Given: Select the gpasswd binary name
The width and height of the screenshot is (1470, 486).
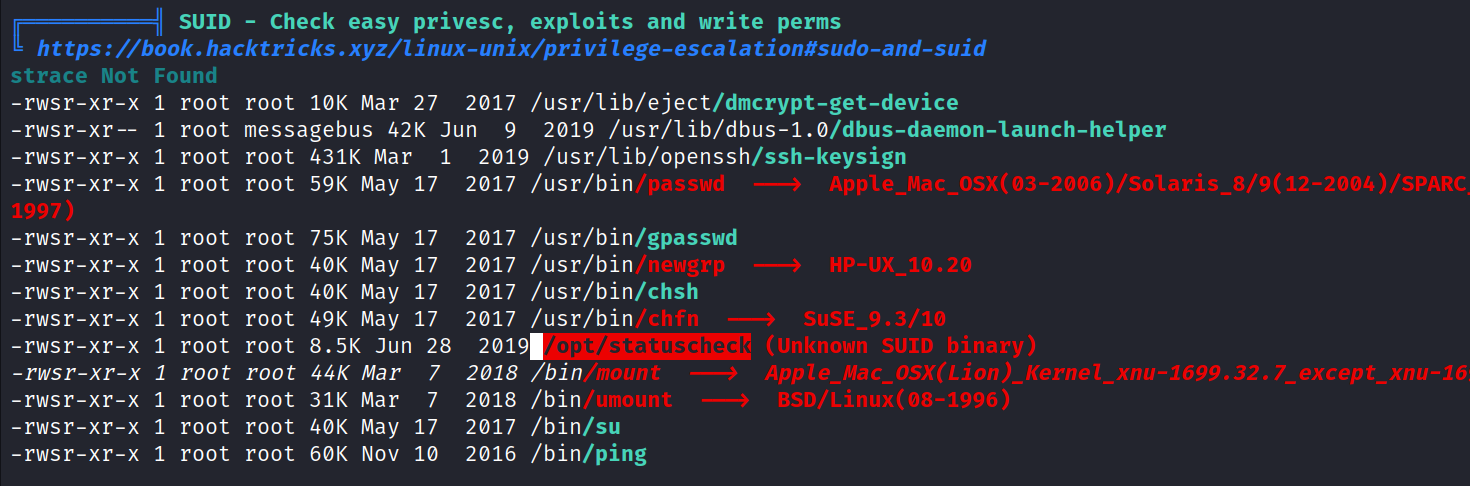Looking at the screenshot, I should 690,238.
